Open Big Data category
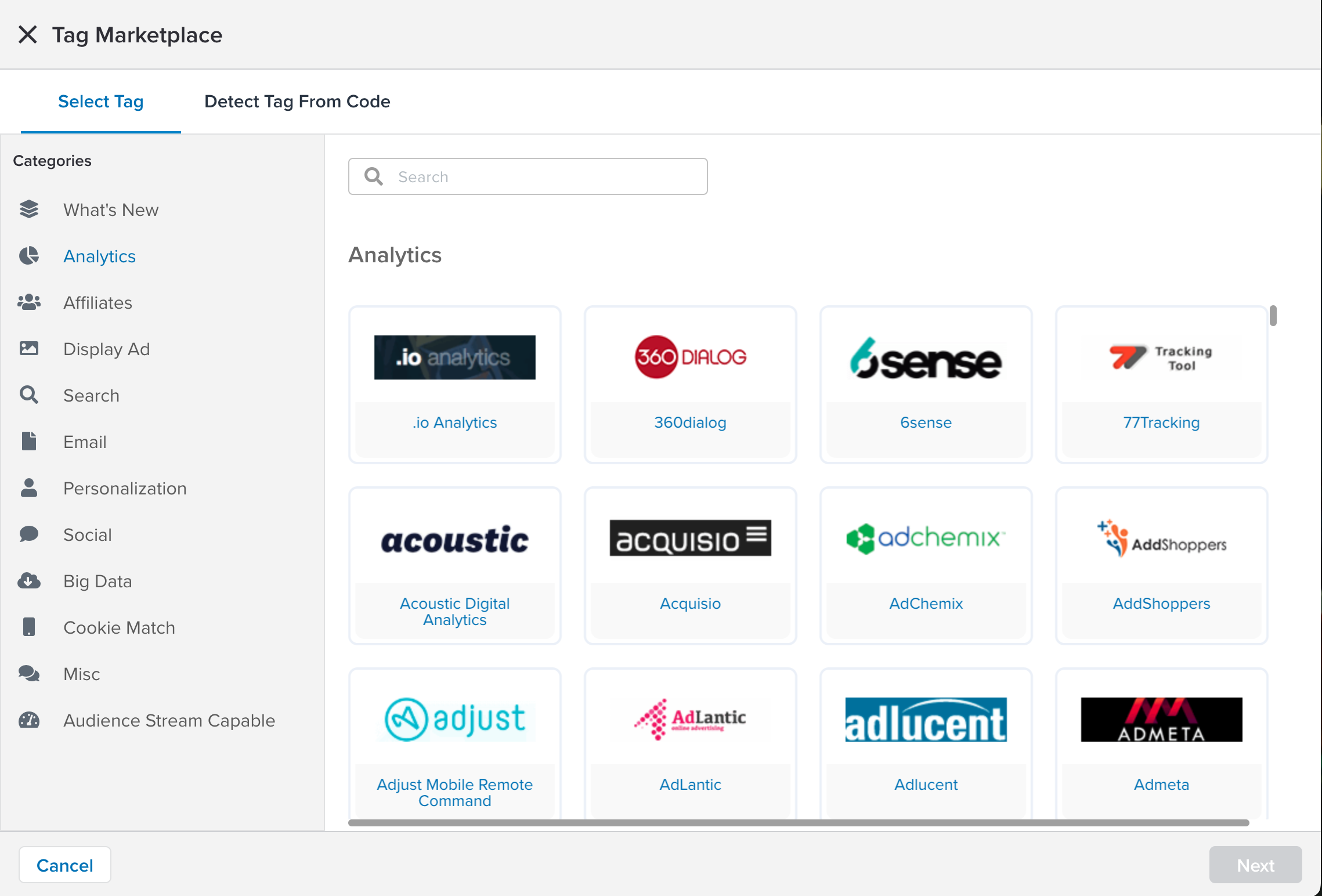Image resolution: width=1322 pixels, height=896 pixels. point(97,581)
